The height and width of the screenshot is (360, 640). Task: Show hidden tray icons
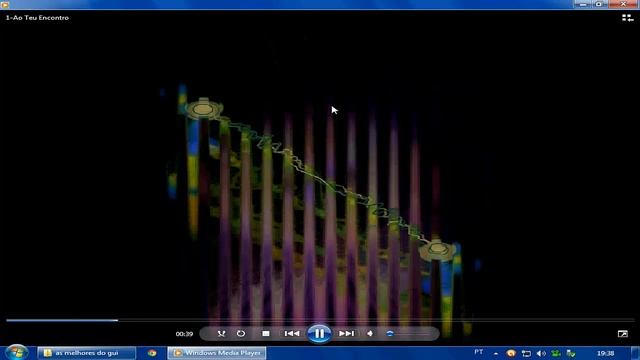496,353
